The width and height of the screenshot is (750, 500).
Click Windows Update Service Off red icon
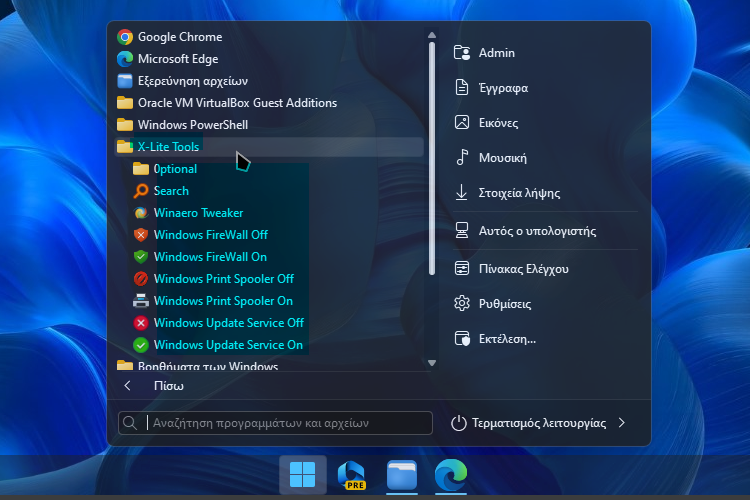pos(141,323)
